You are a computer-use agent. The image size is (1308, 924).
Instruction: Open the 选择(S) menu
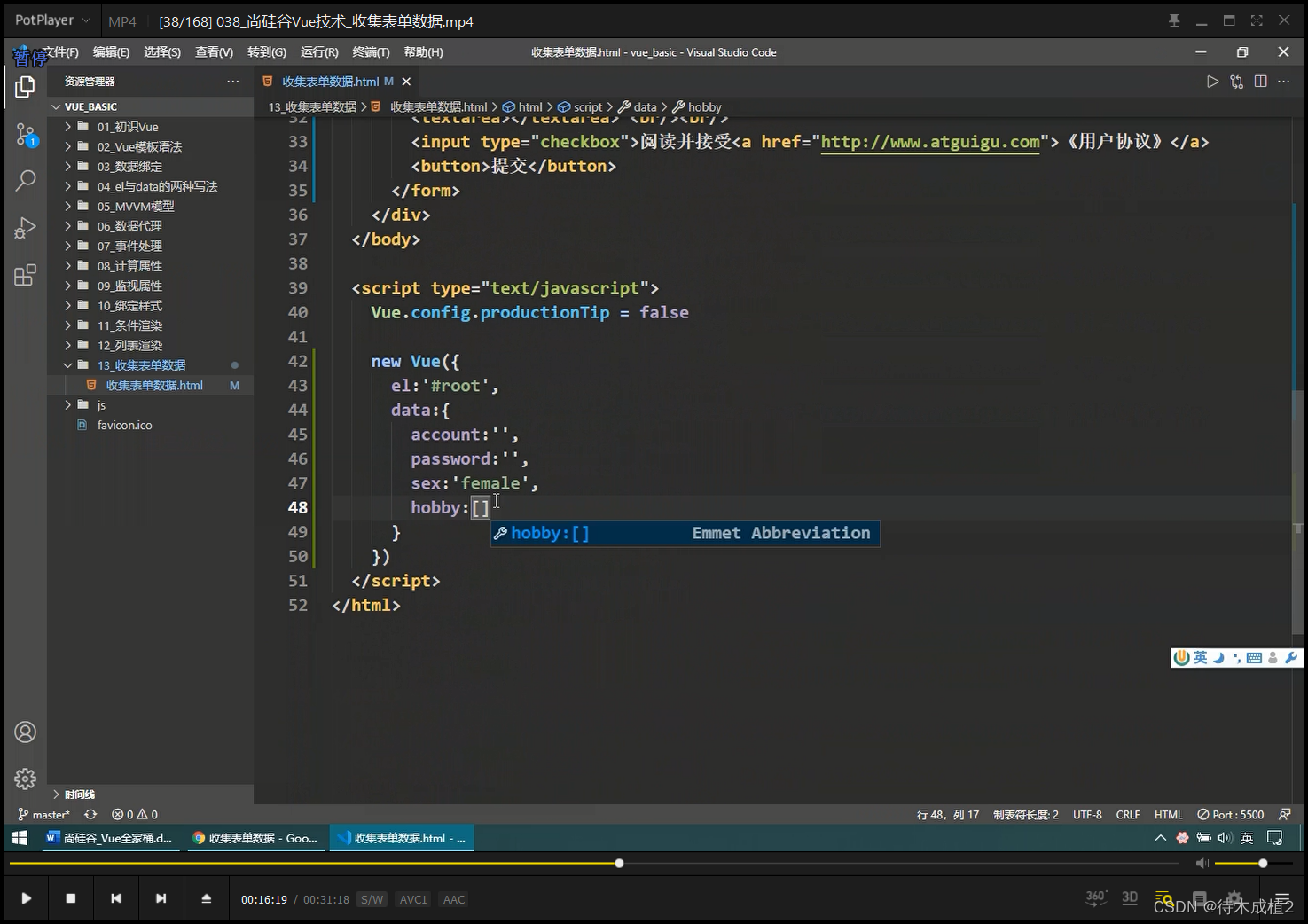162,52
